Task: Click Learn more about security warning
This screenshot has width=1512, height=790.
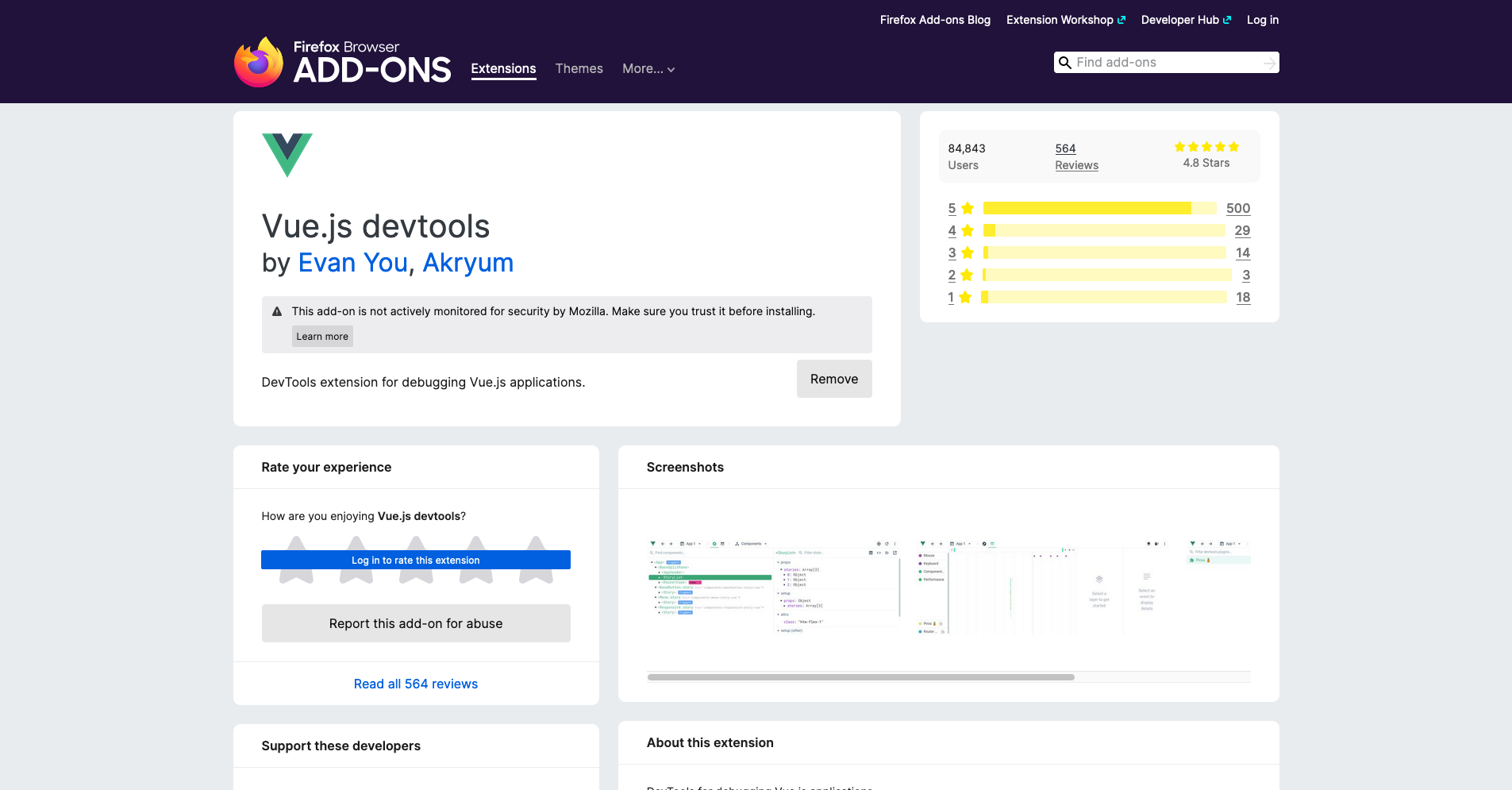Action: pos(322,337)
